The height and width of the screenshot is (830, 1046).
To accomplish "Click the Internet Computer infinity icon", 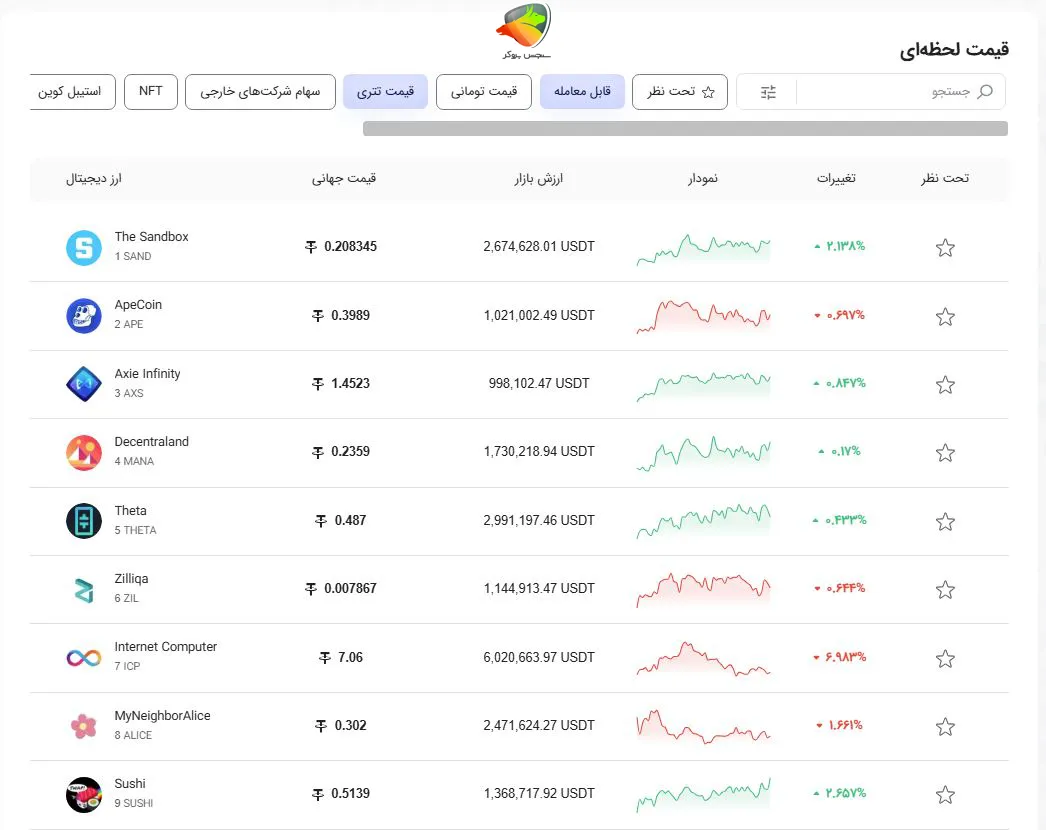I will 84,658.
